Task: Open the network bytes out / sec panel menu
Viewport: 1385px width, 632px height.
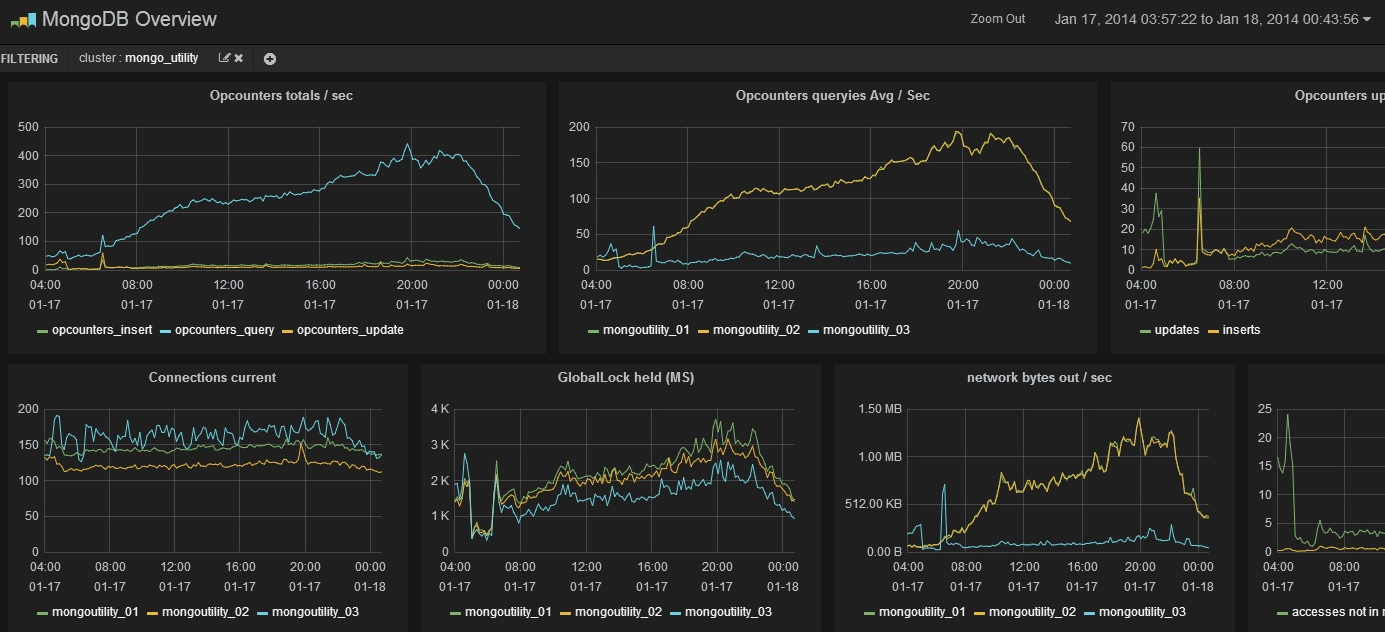Action: click(1039, 378)
